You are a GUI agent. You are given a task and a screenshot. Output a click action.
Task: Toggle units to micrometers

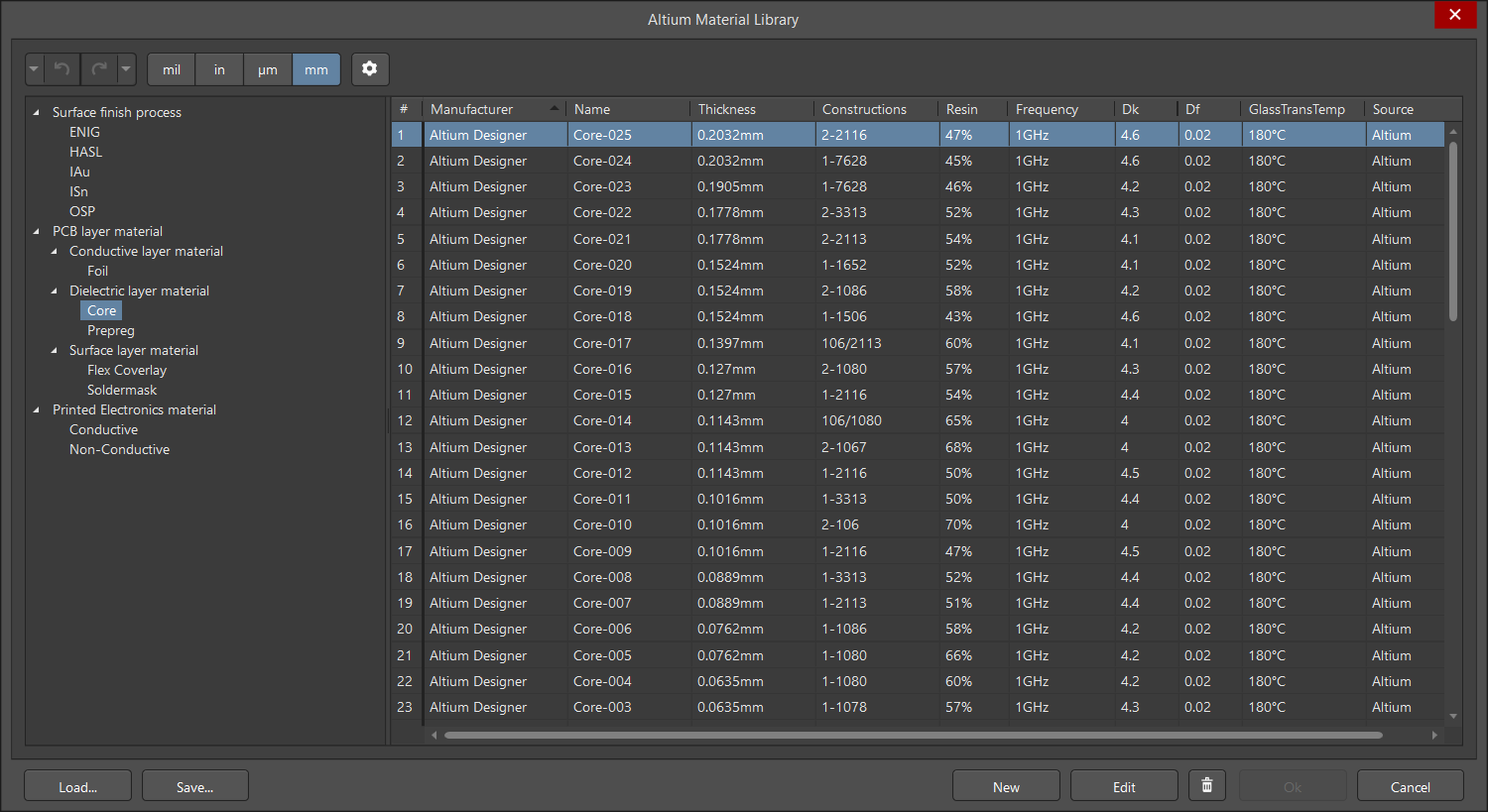[x=268, y=69]
